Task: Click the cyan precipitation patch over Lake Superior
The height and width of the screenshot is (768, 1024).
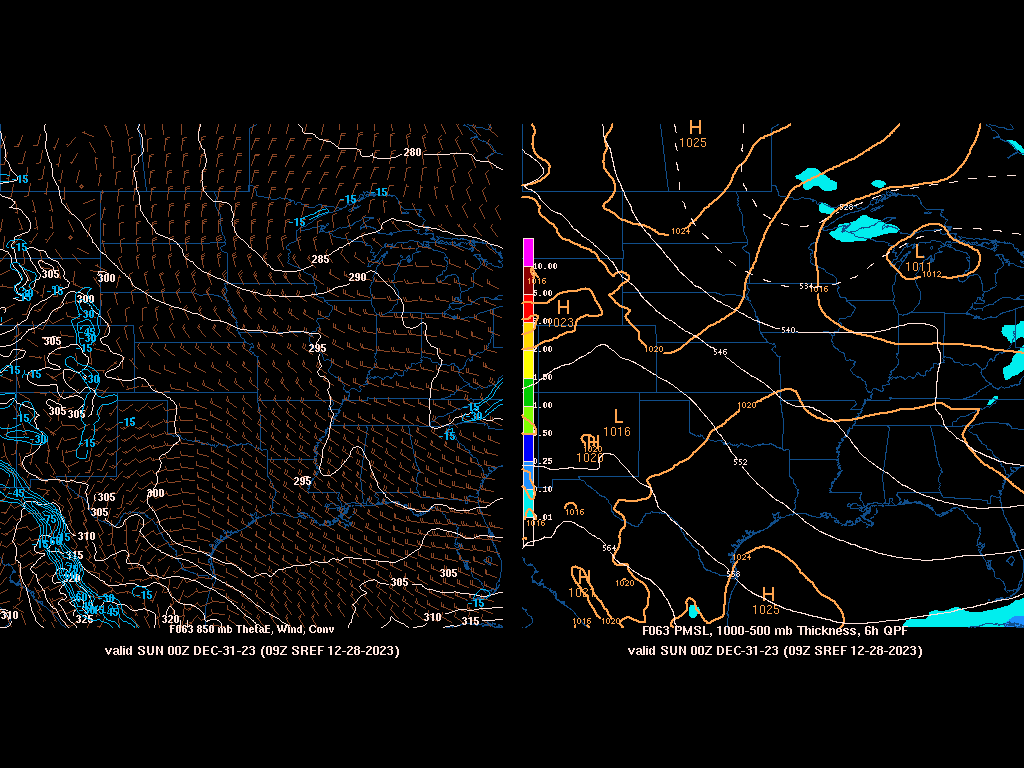Action: (866, 229)
